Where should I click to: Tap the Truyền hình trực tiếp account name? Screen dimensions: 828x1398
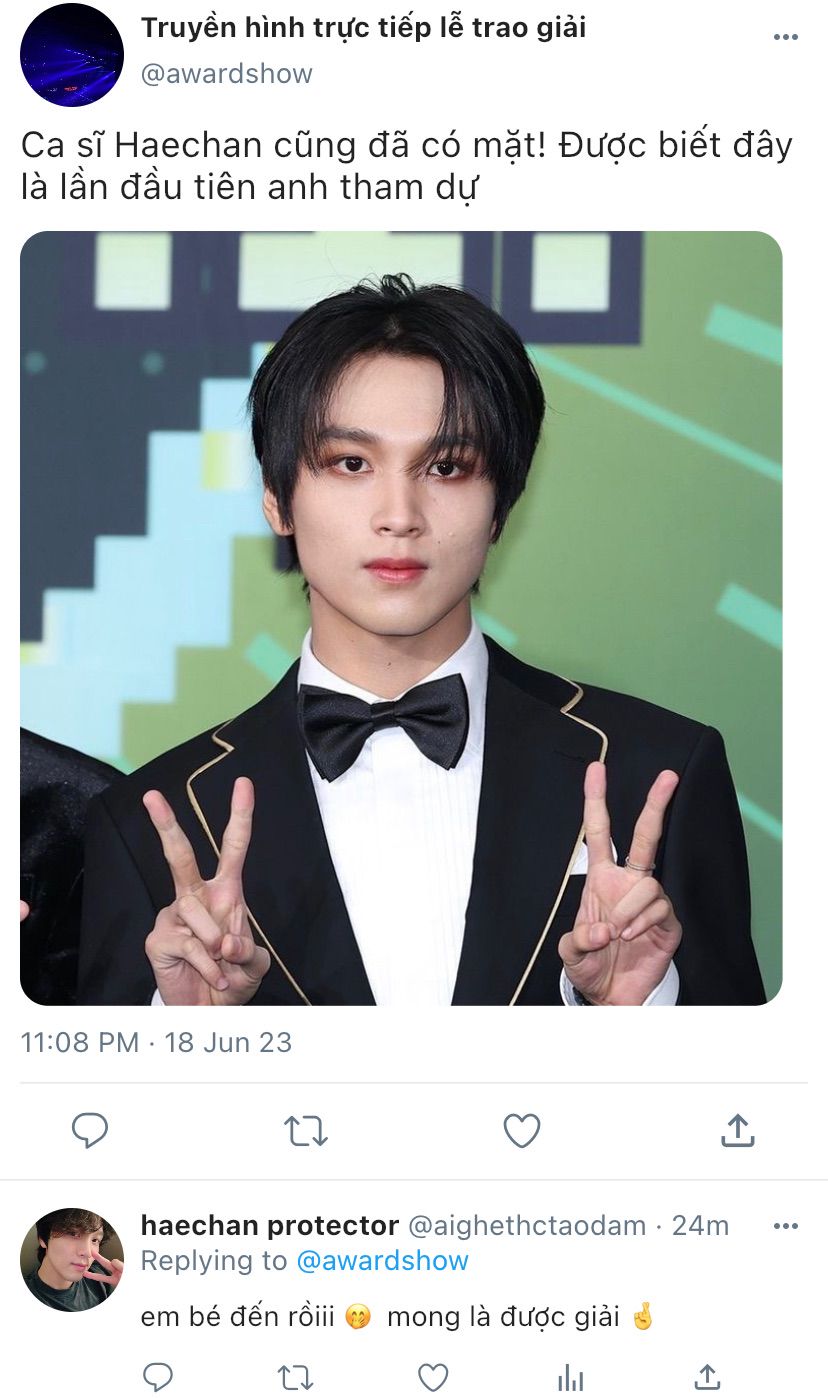point(363,28)
